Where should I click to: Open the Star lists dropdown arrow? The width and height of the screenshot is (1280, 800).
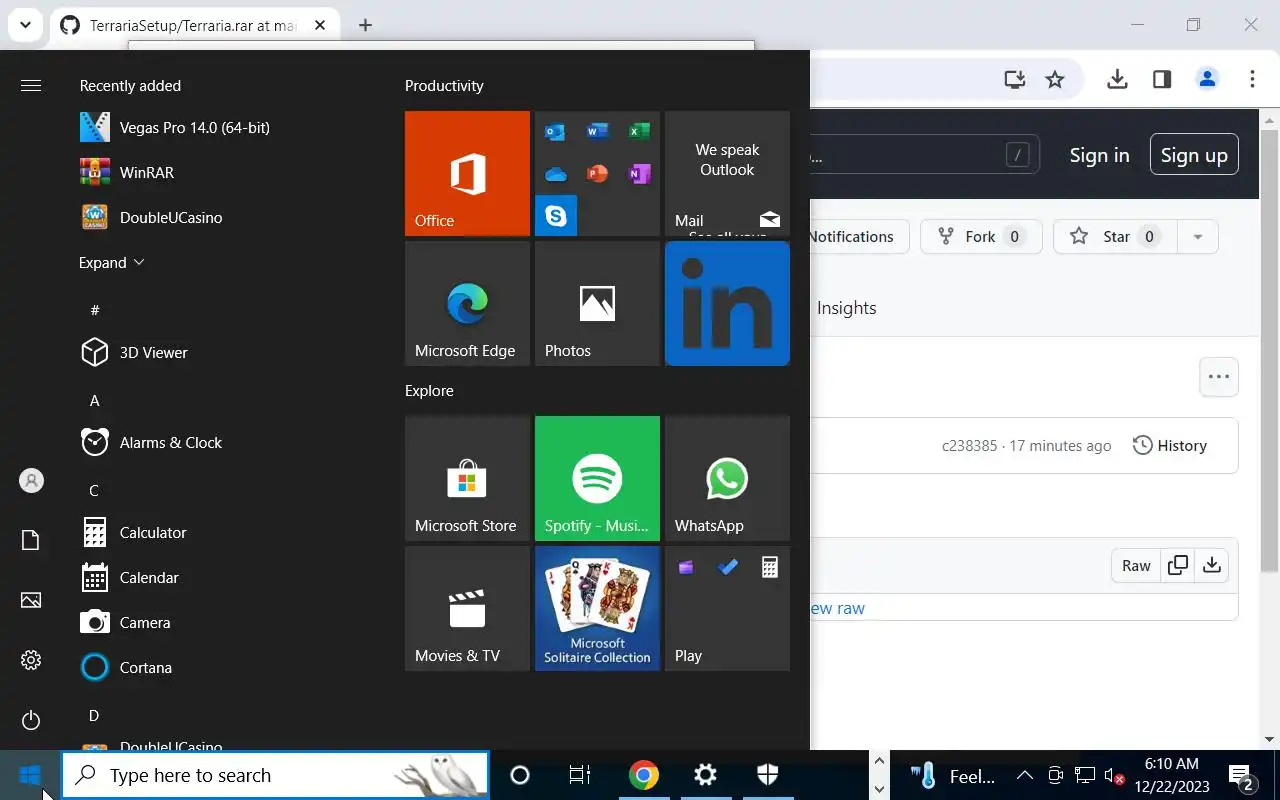click(x=1197, y=237)
